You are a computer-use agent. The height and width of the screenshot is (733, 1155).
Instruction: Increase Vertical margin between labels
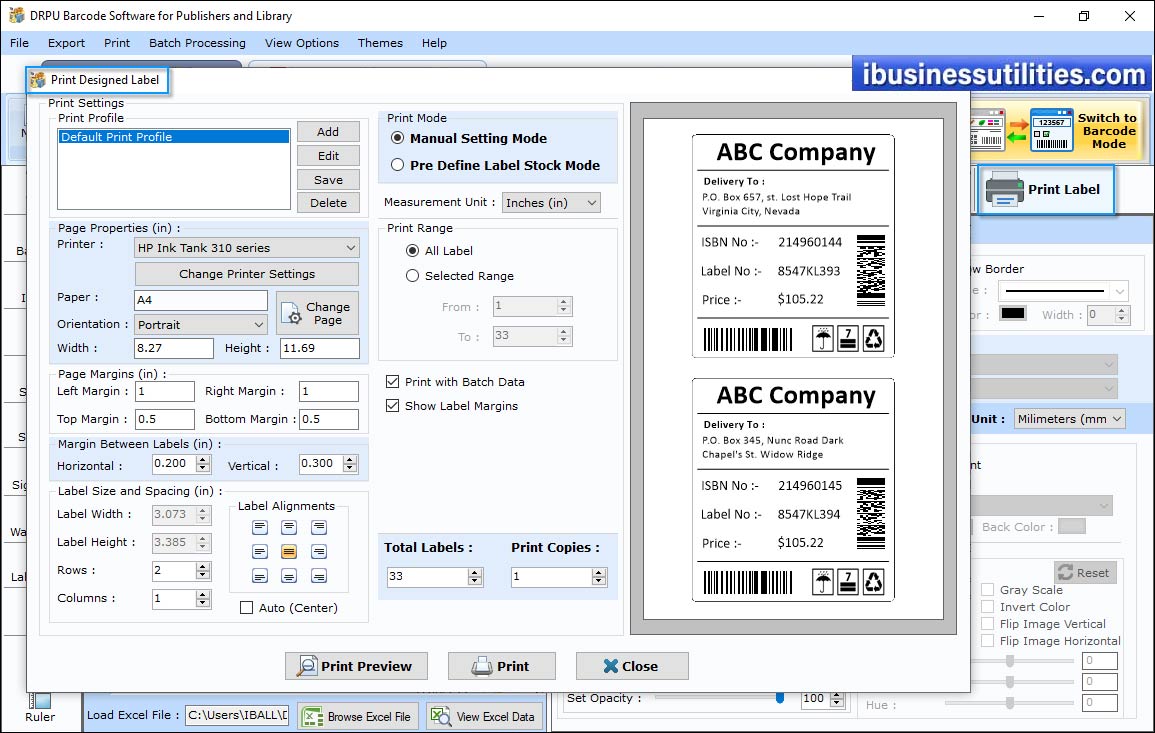point(351,459)
